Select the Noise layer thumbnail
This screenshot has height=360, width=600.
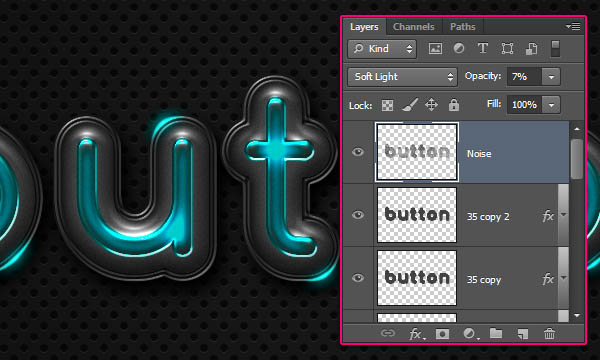point(417,152)
